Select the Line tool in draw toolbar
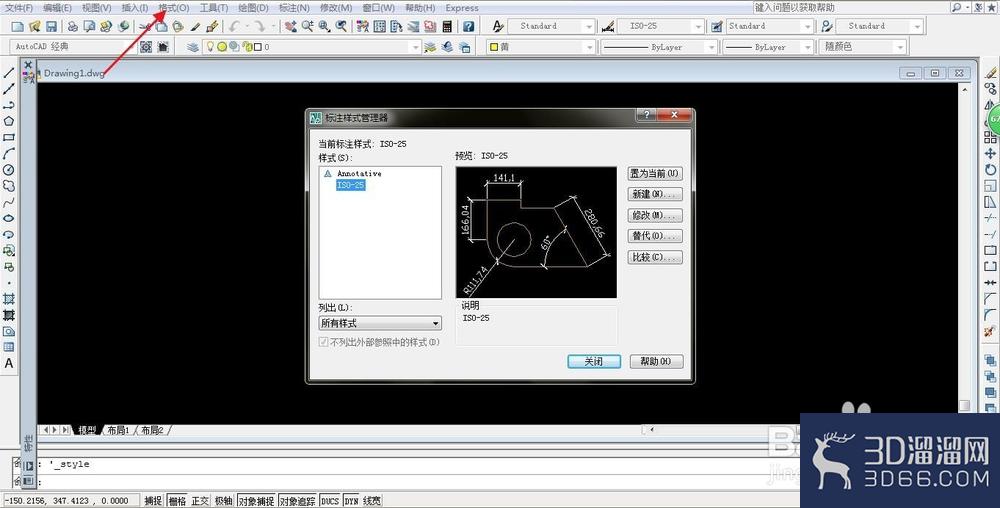 (9, 73)
